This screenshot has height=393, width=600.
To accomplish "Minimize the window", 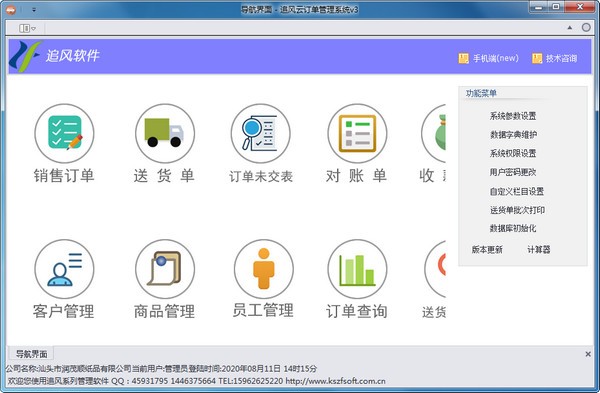I will tap(539, 7).
